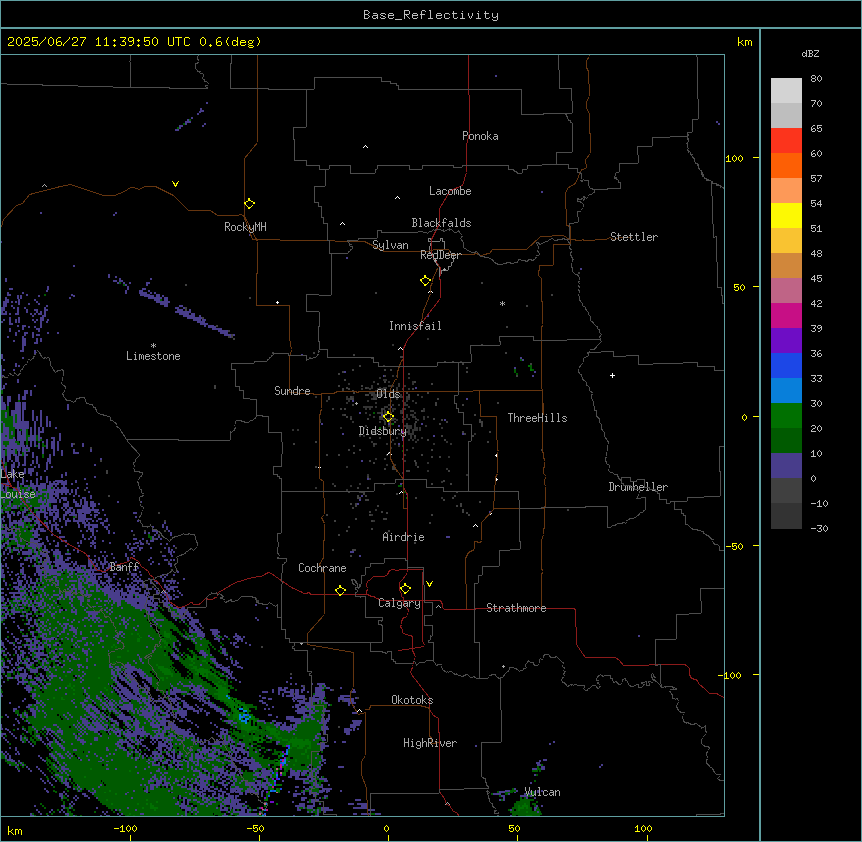Click the yellow diamond marker inside Calgary

[x=405, y=589]
